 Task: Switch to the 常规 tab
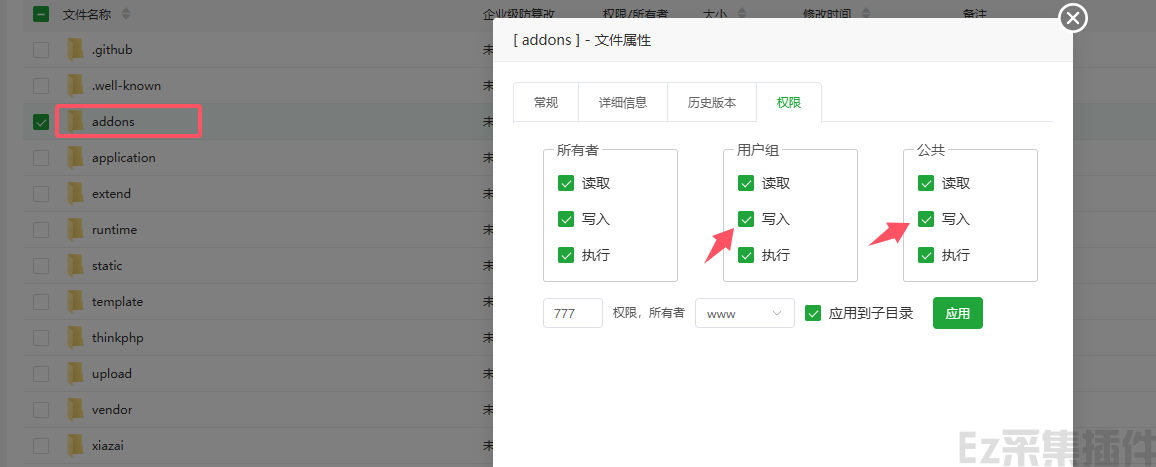pyautogui.click(x=546, y=102)
